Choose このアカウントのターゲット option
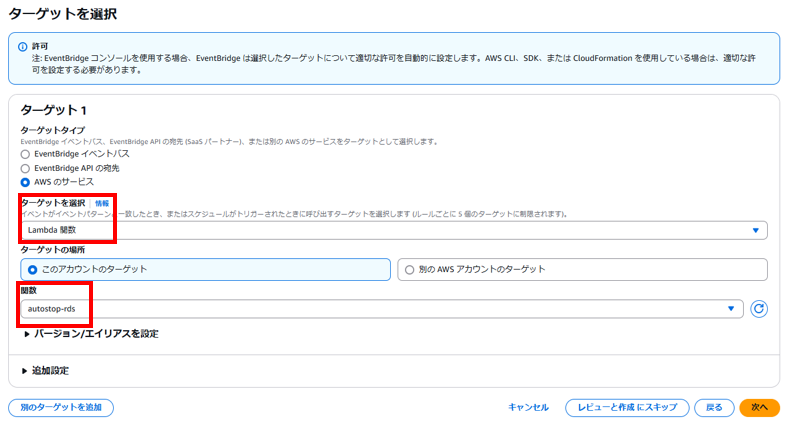 click(x=205, y=270)
